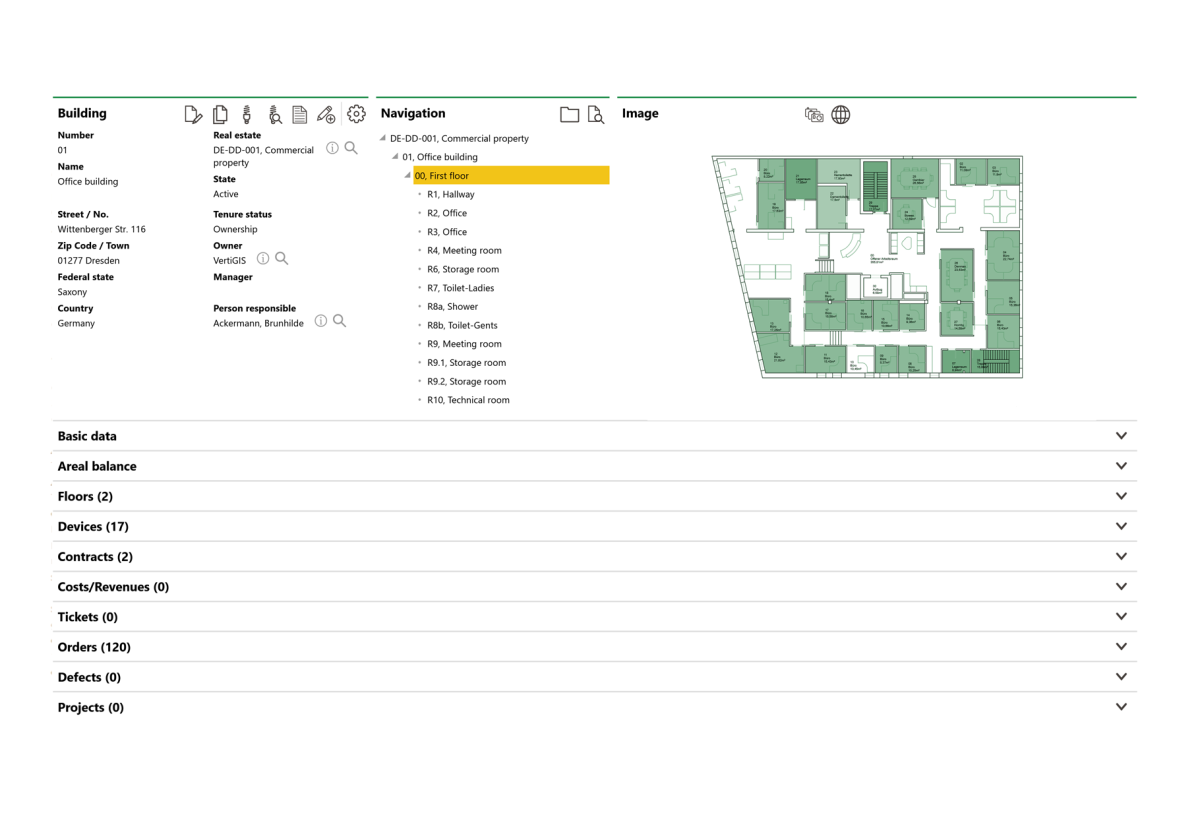
Task: Expand the Devices (17) section
Action: pos(1121,526)
